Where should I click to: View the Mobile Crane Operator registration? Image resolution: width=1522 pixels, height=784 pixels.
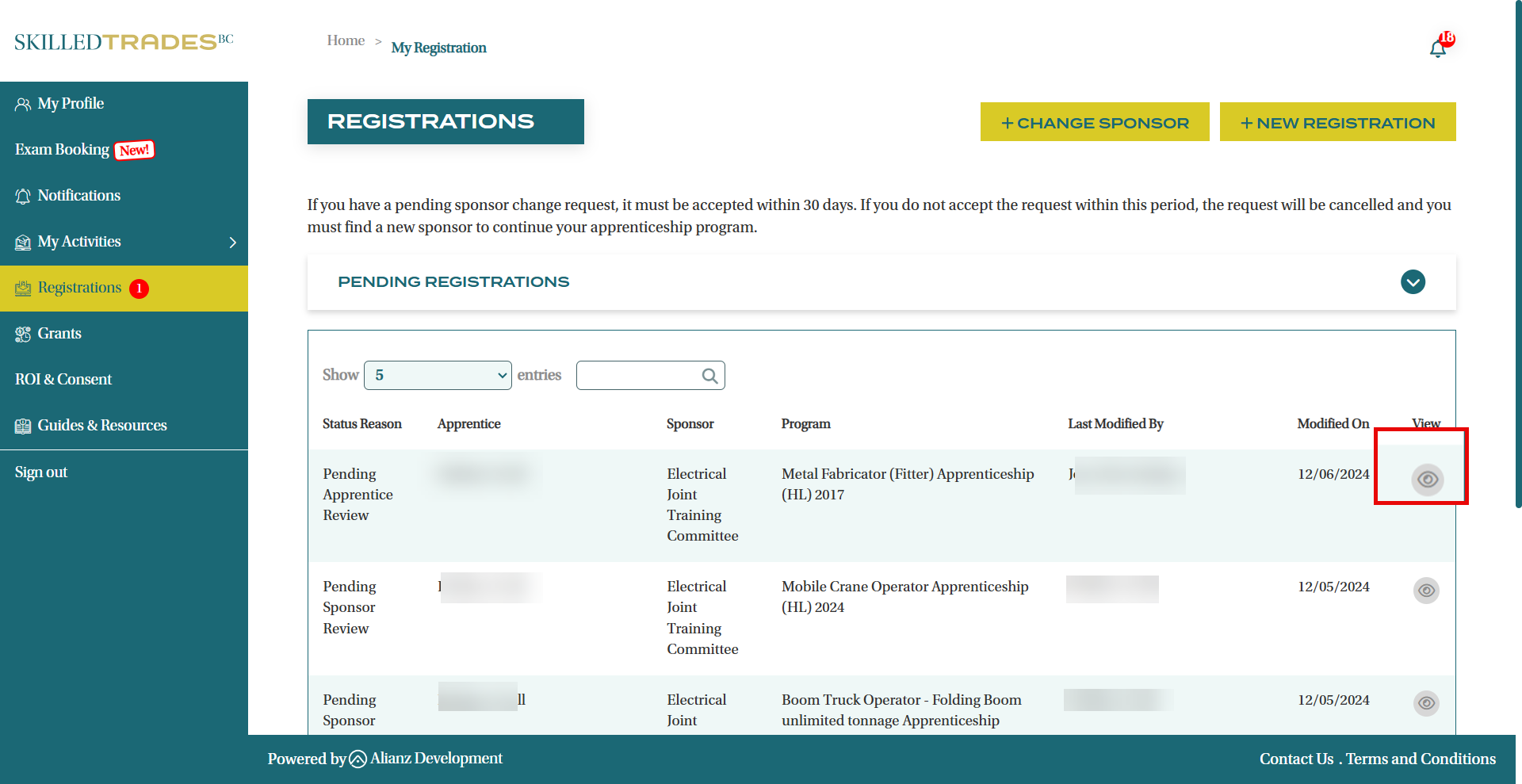pos(1426,591)
